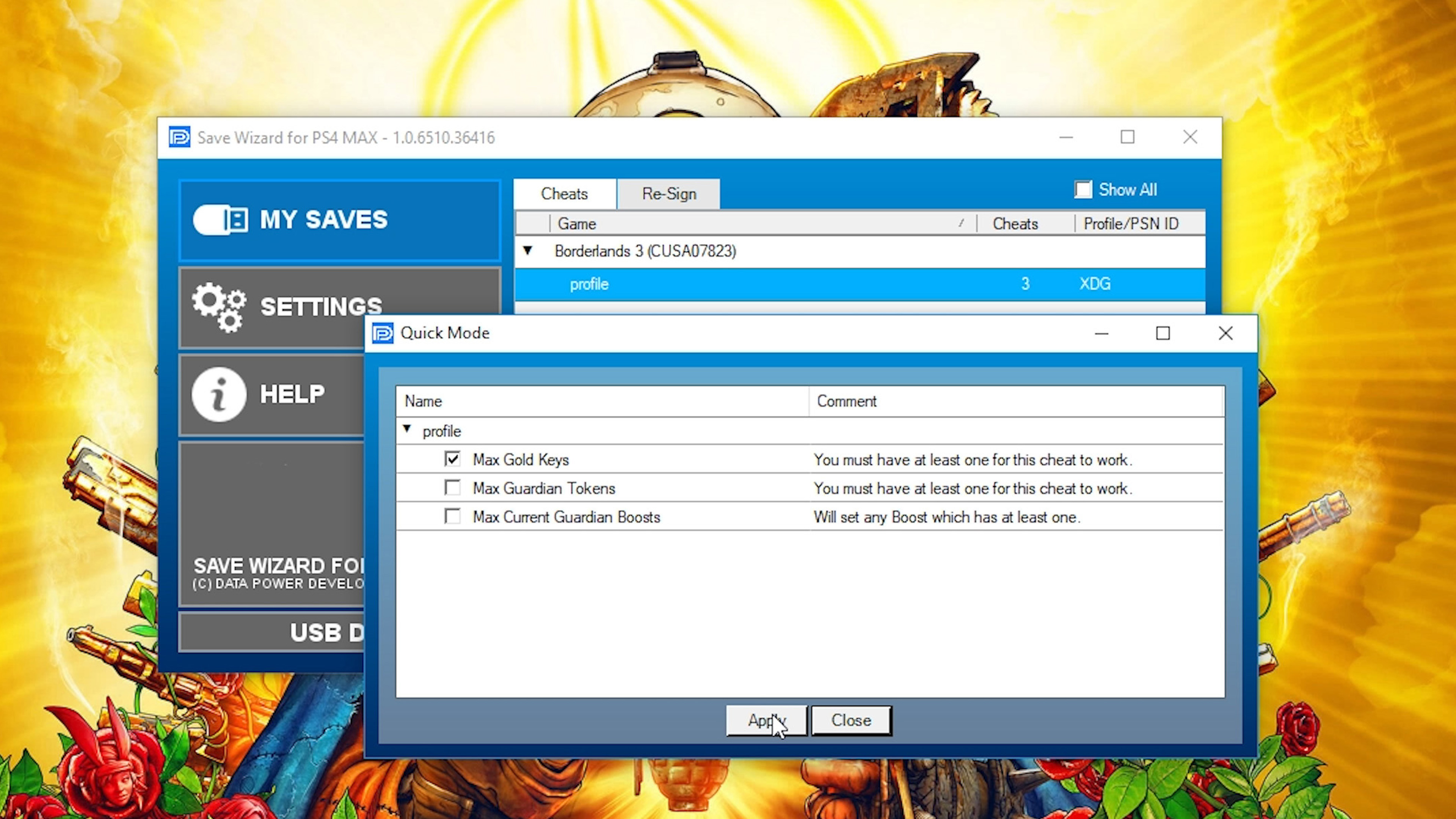This screenshot has height=819, width=1456.
Task: Click the Max Guardian Tokens label
Action: coord(544,488)
